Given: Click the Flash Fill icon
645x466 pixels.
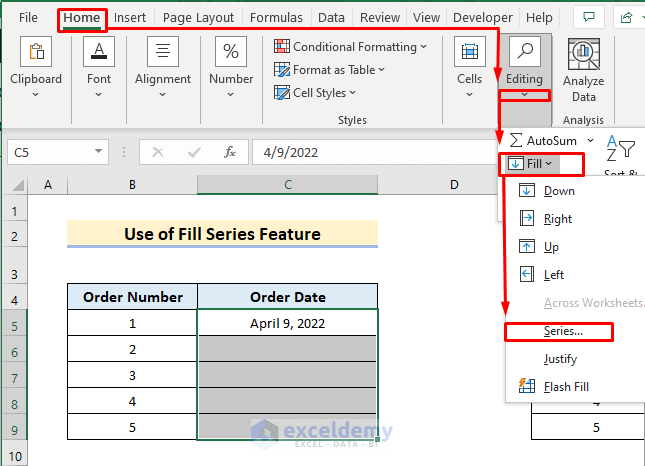Looking at the screenshot, I should click(x=527, y=386).
